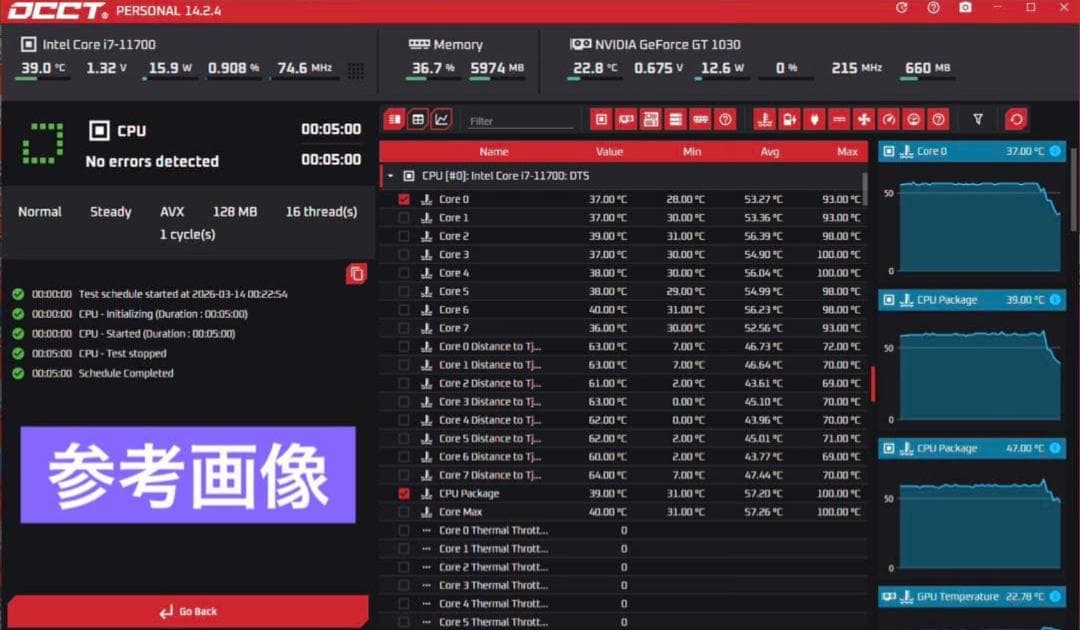Check the Core 1 row checkbox

[x=404, y=218]
